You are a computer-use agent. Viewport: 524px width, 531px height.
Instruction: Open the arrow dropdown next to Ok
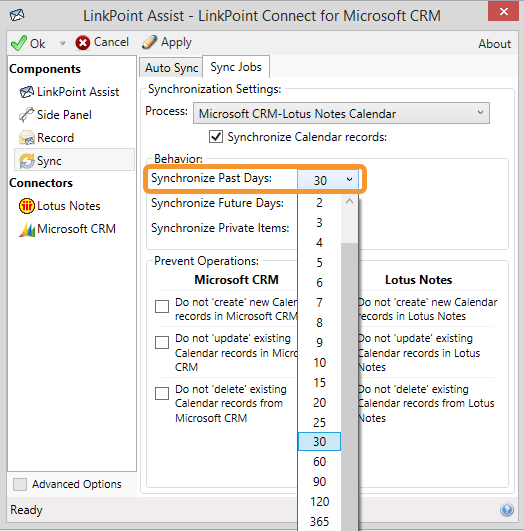click(62, 43)
